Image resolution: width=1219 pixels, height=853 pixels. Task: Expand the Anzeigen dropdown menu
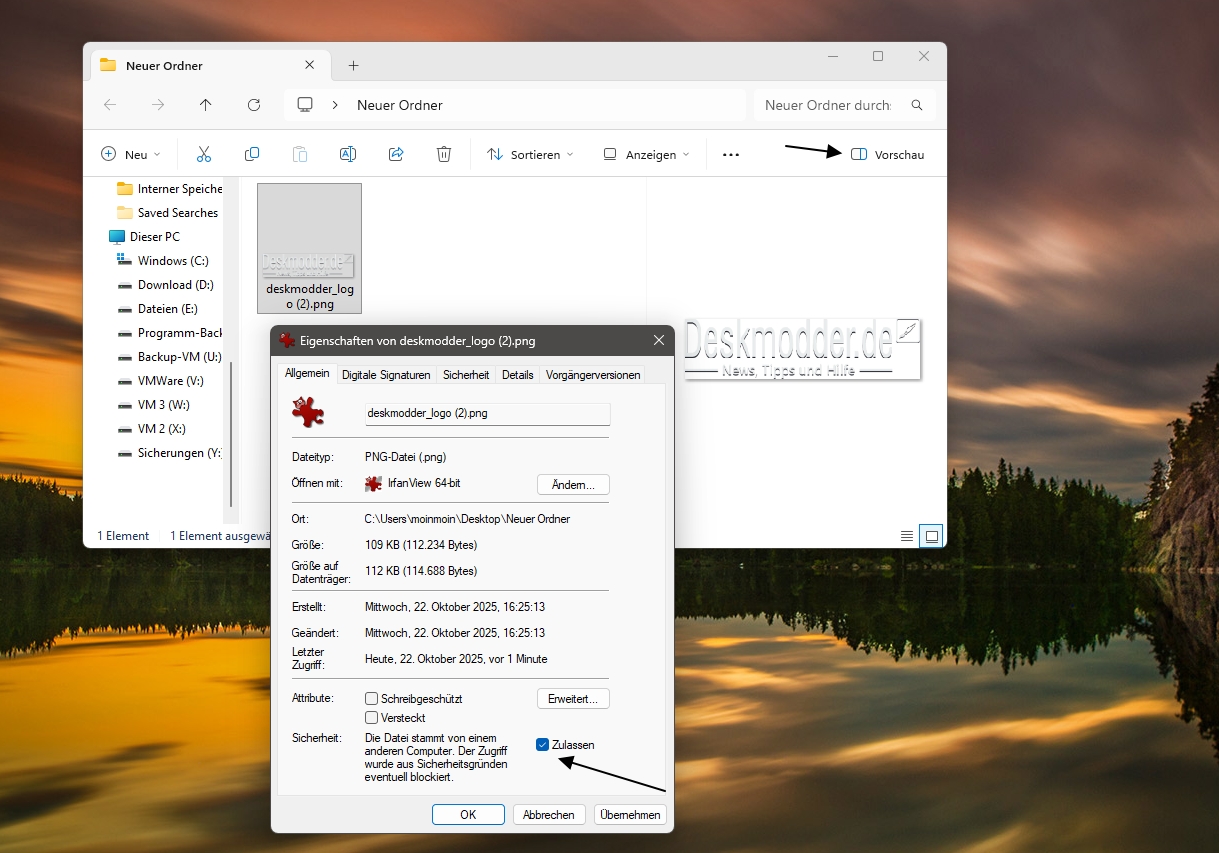(647, 155)
